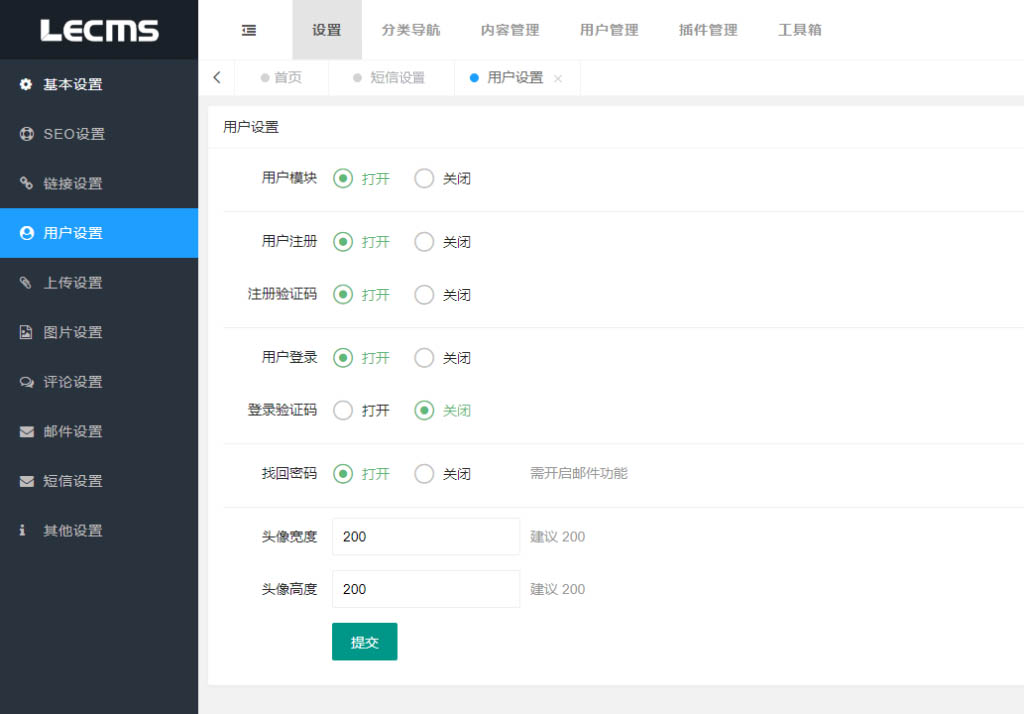The width and height of the screenshot is (1024, 714).
Task: Click the gear icon beside 基本设置
Action: click(x=26, y=85)
